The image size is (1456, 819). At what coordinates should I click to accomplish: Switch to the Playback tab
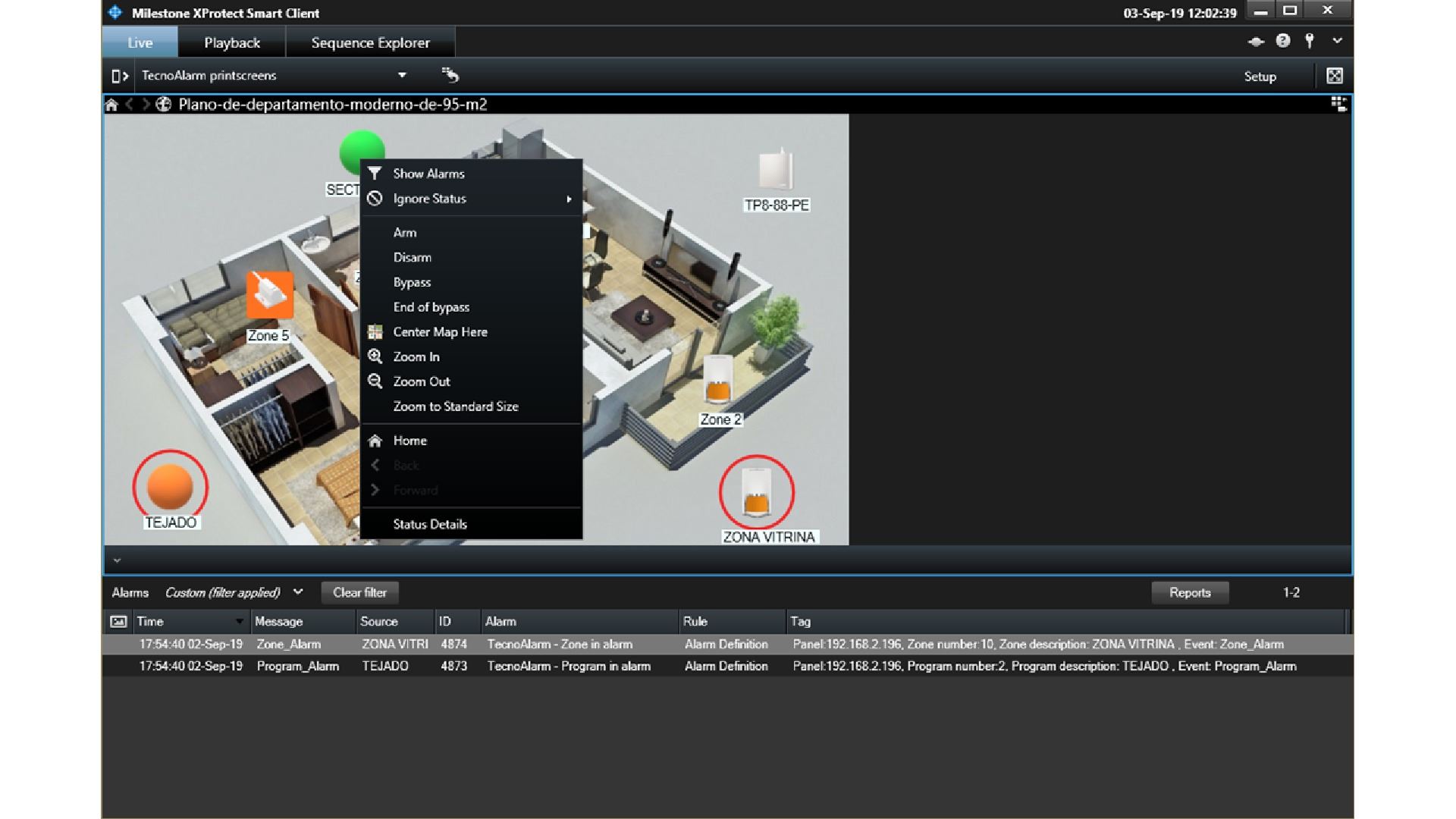click(232, 42)
